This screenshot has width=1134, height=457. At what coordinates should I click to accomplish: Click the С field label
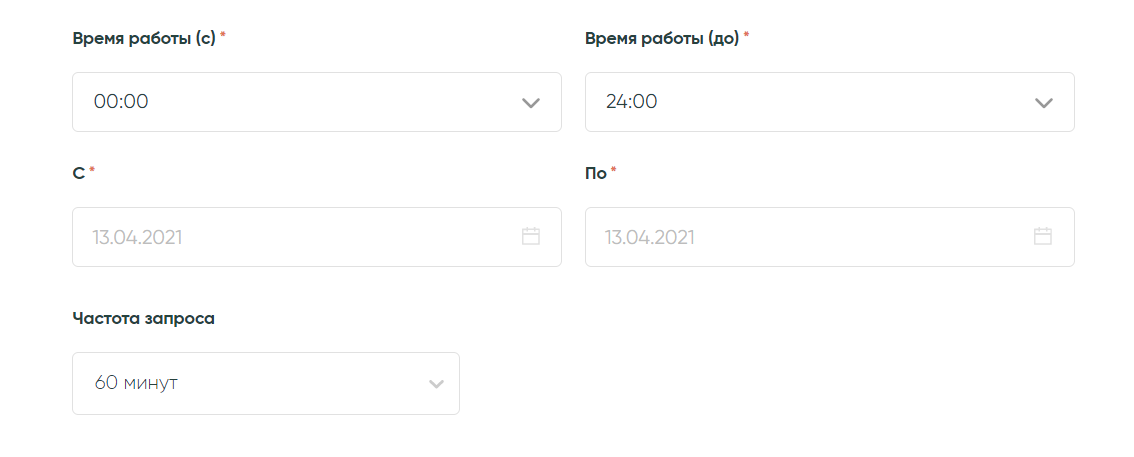tap(79, 173)
